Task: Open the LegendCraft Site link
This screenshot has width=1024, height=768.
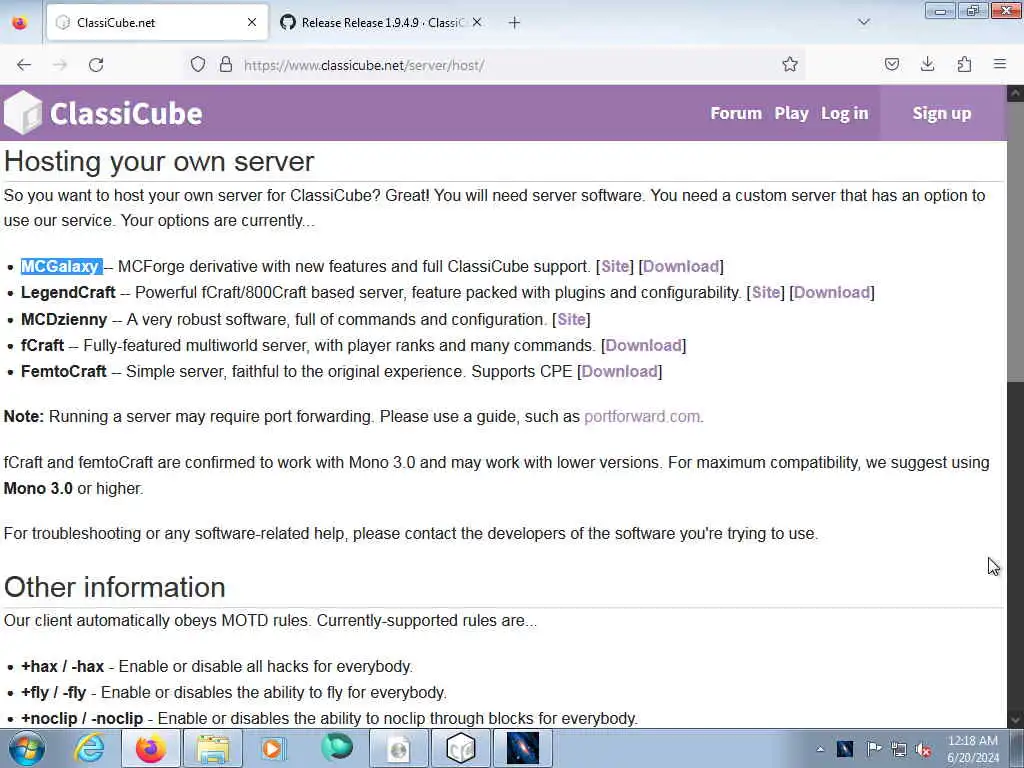Action: pos(765,293)
